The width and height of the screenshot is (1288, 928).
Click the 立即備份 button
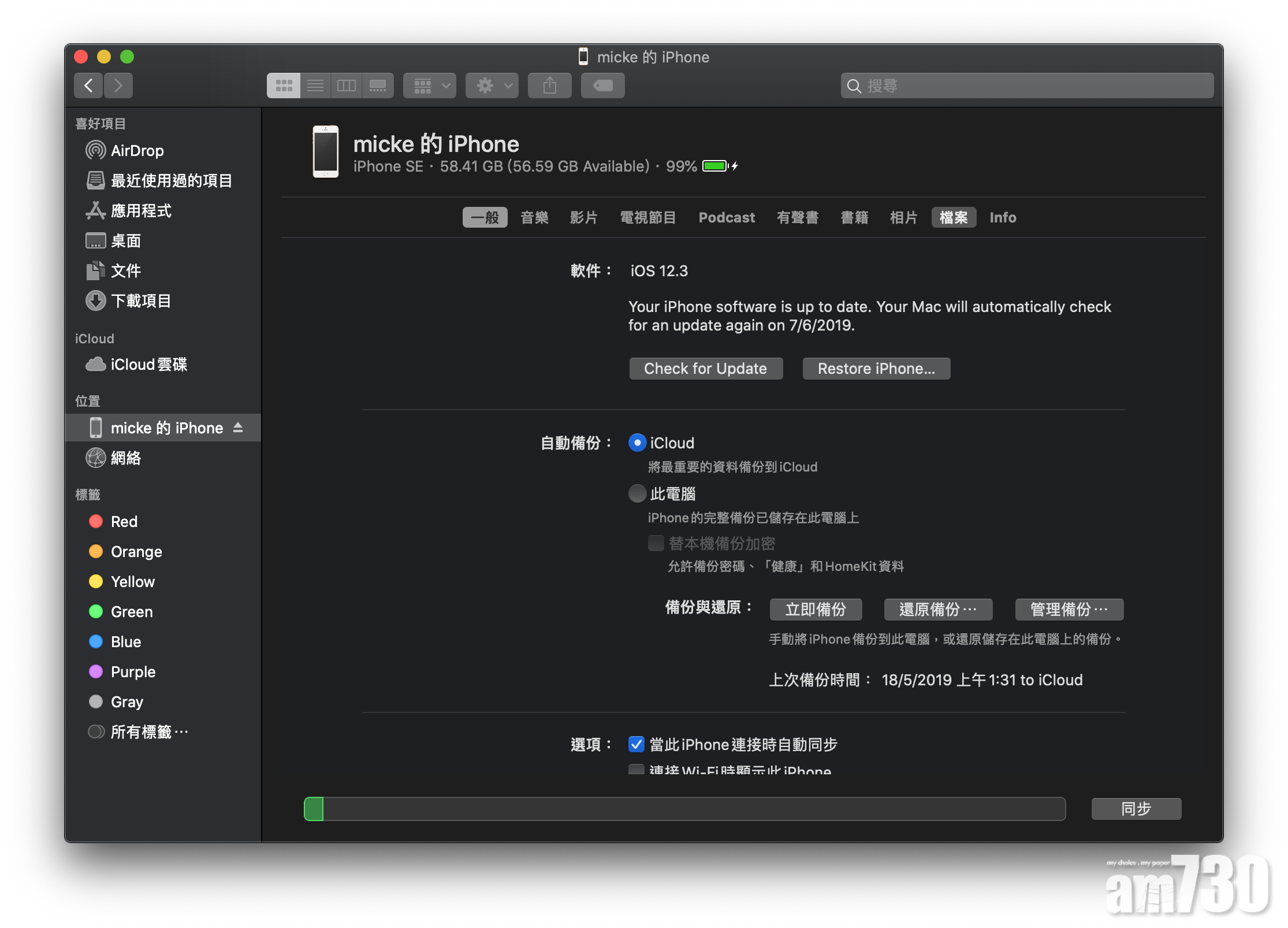click(816, 610)
